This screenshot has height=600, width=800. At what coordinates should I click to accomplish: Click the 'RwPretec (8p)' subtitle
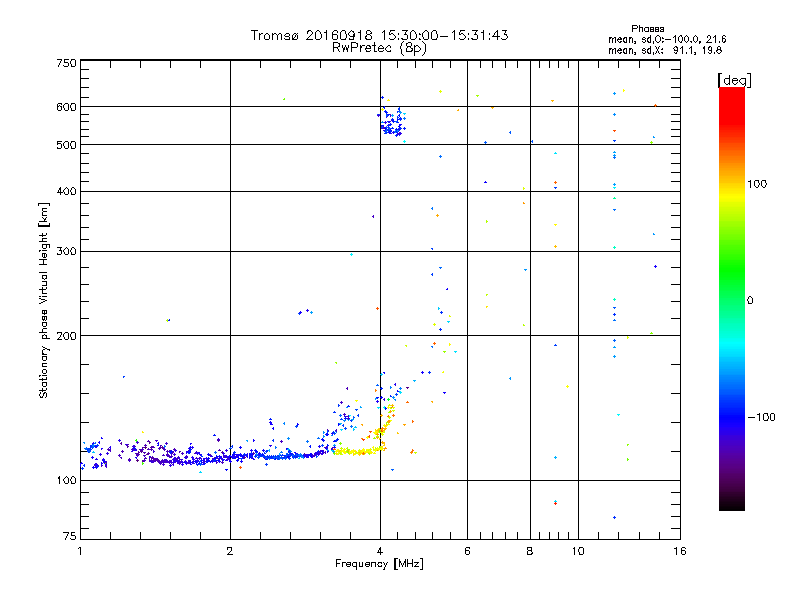click(379, 48)
